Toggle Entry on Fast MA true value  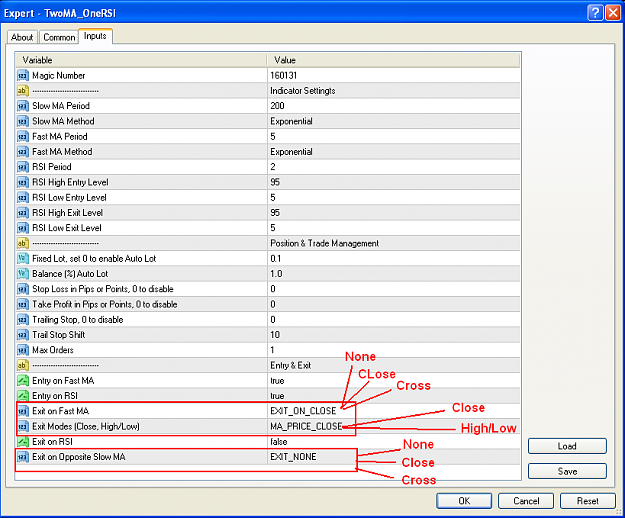point(277,381)
